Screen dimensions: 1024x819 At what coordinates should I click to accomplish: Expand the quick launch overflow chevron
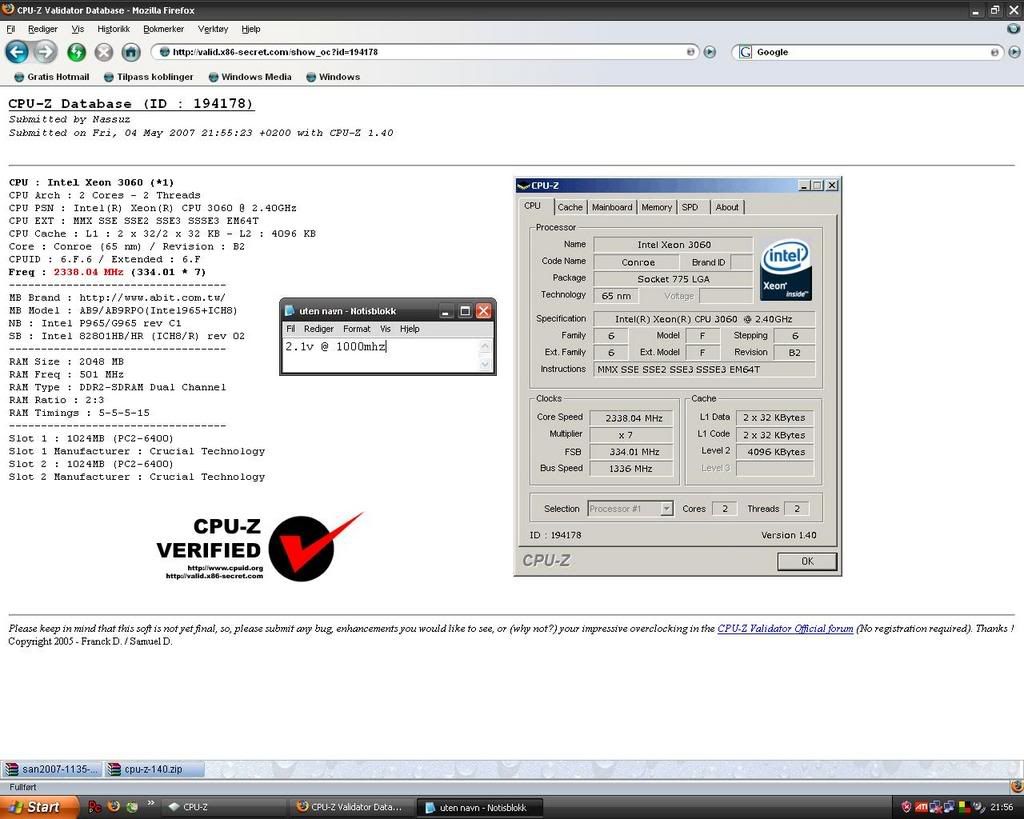[151, 803]
